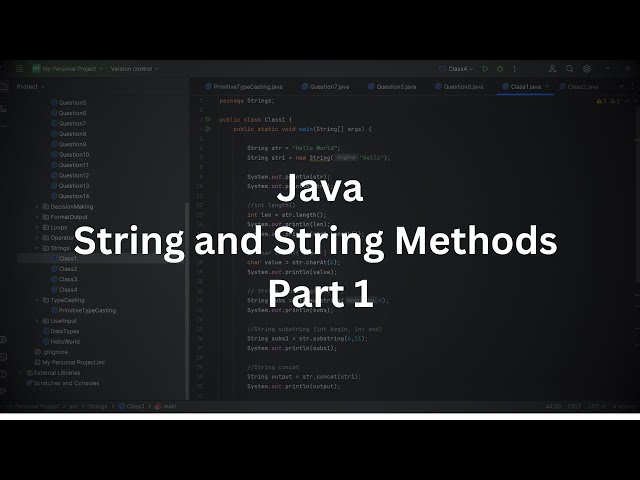
Task: Select Class1 in Strings package
Action: pyautogui.click(x=64, y=258)
